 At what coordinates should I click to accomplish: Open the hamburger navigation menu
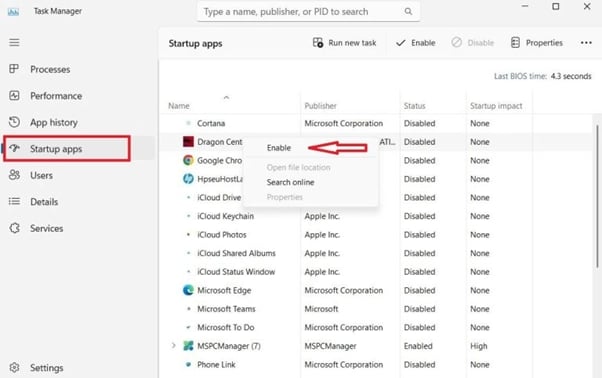click(x=14, y=42)
